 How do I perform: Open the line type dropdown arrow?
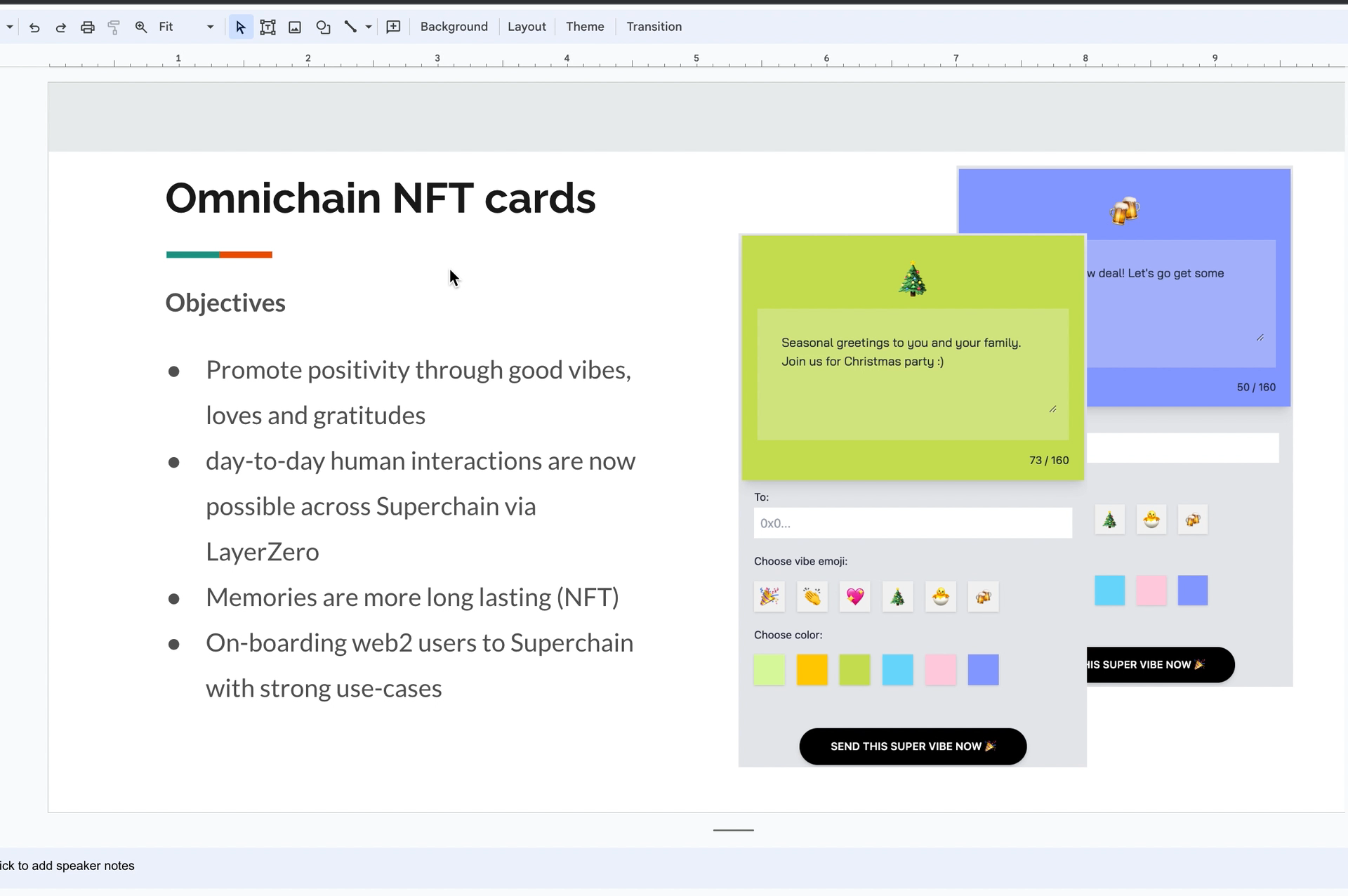pyautogui.click(x=369, y=27)
